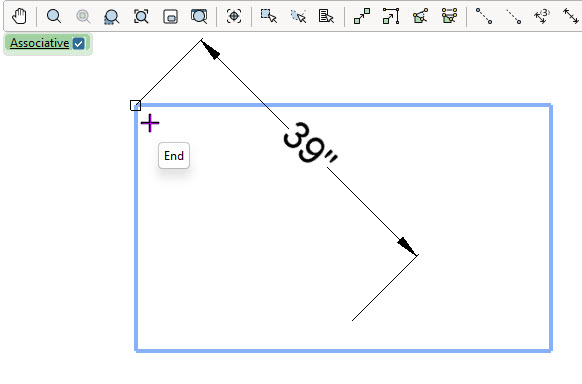Click the center target crosshair icon
582x384 pixels.
tap(234, 16)
